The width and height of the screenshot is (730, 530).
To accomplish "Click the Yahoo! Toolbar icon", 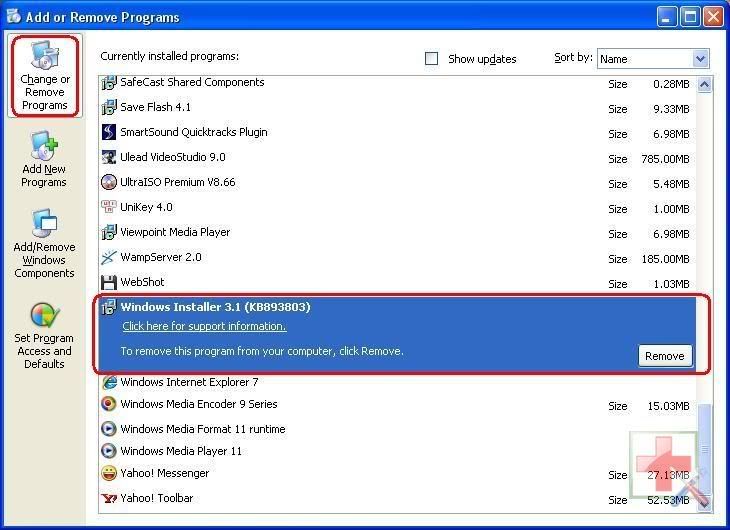I will [x=109, y=498].
